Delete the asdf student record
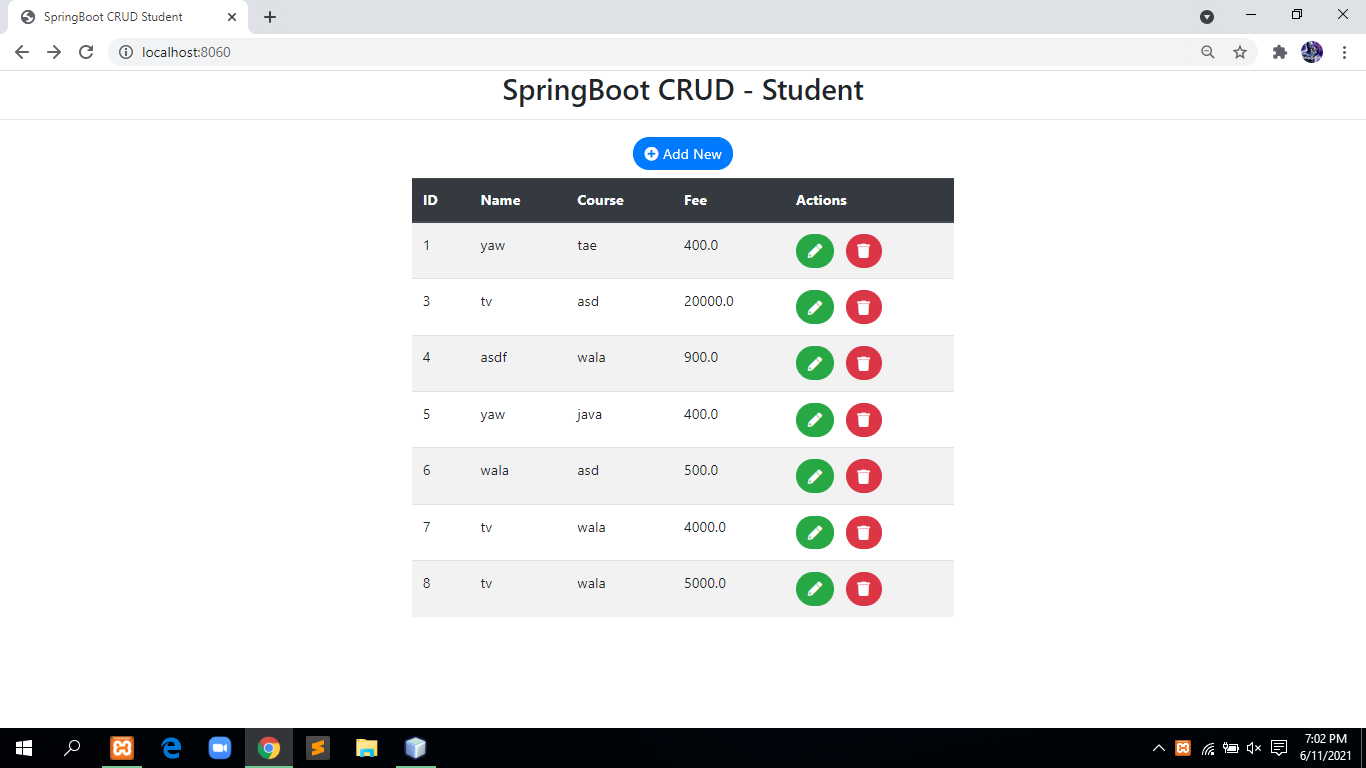The image size is (1366, 768). pos(863,363)
